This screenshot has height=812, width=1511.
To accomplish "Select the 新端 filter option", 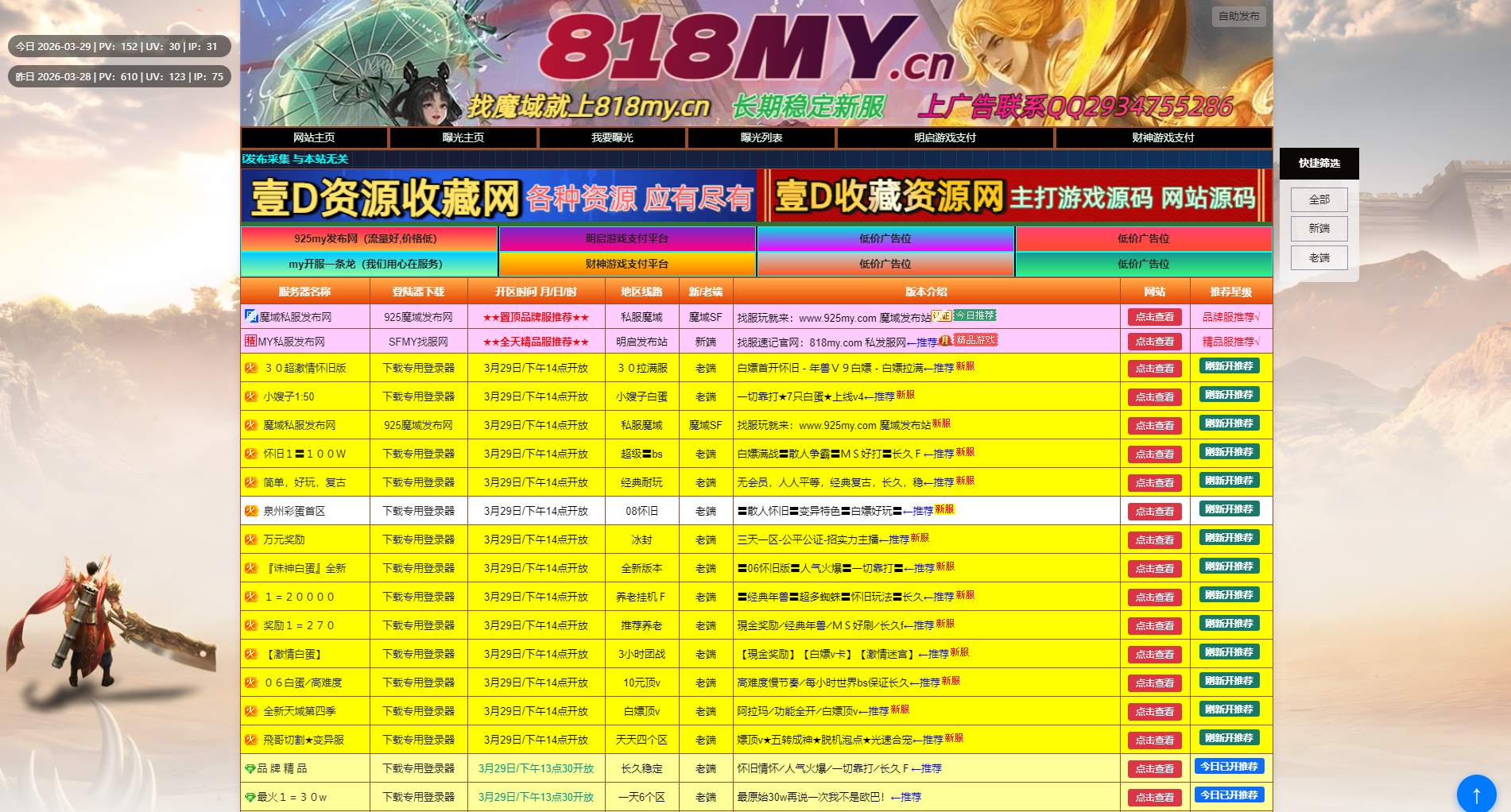I will (x=1319, y=229).
